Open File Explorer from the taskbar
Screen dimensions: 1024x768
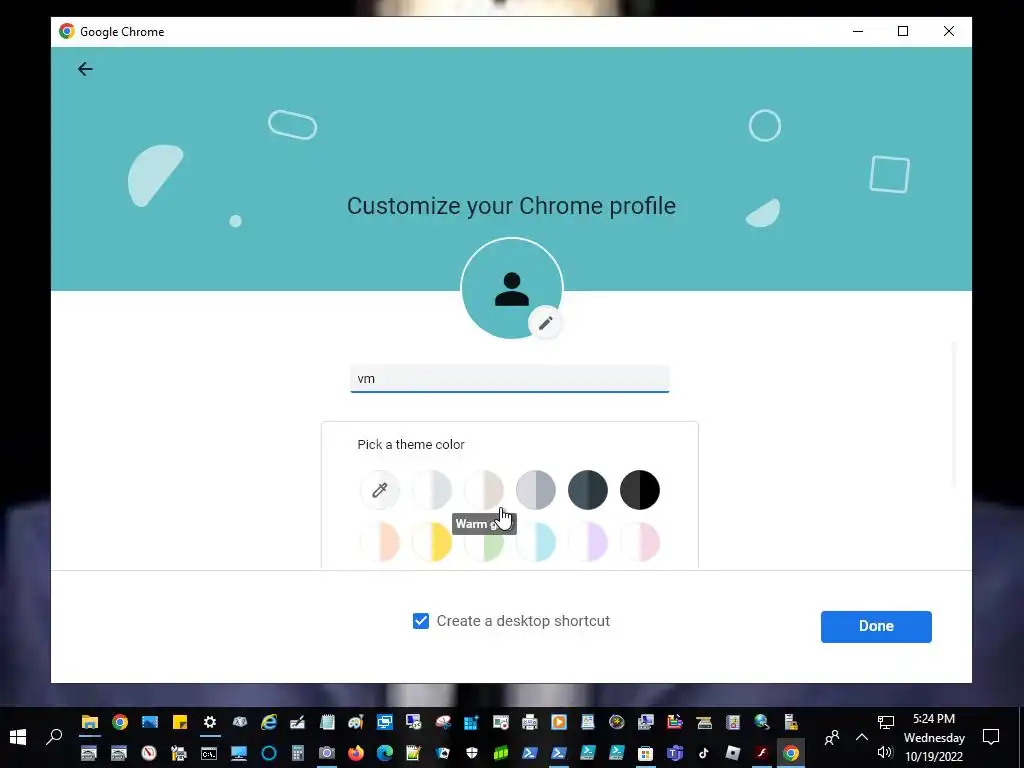coord(89,722)
